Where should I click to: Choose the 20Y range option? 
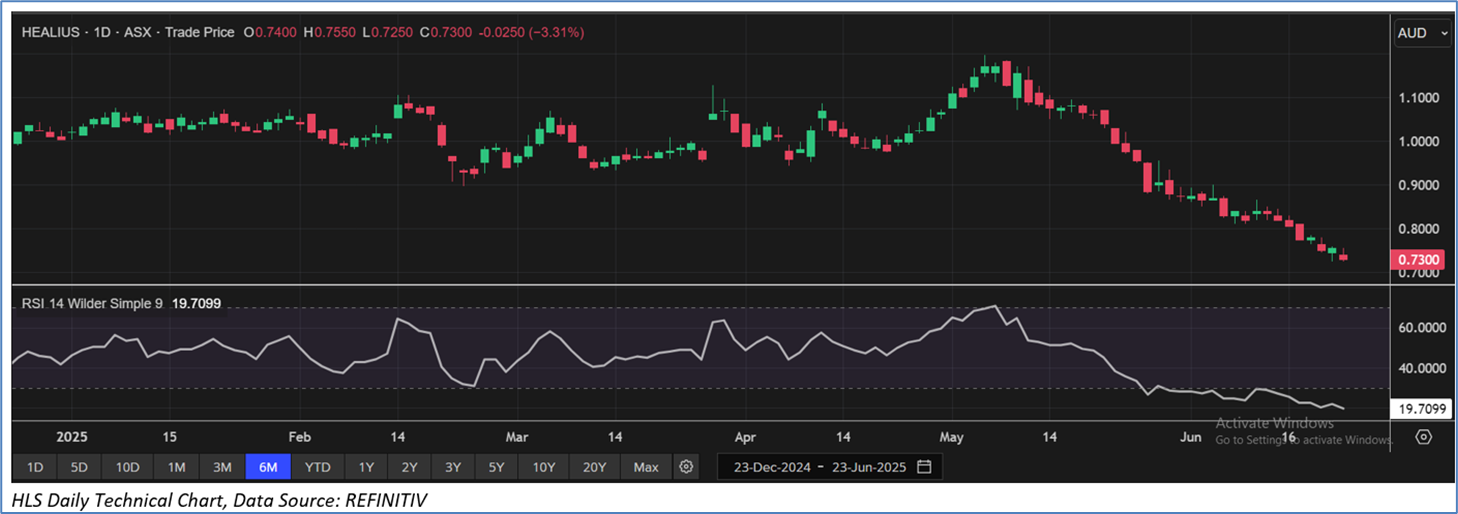coord(594,467)
